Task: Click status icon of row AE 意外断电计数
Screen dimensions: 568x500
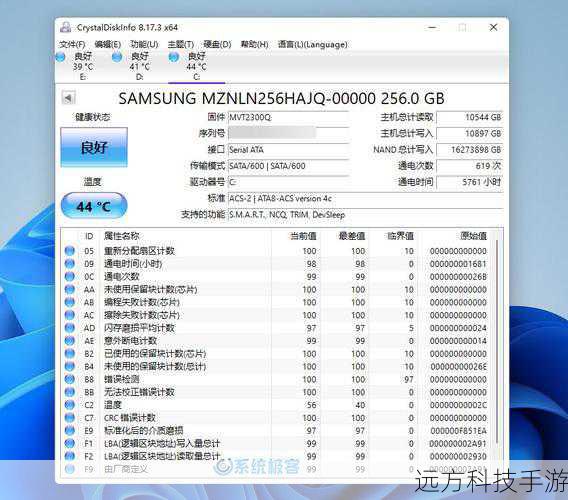Action: (70, 341)
